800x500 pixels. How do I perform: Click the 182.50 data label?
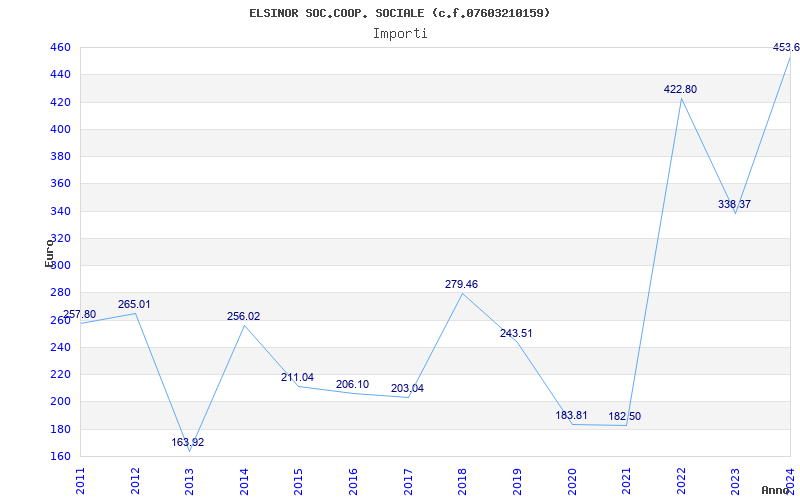(x=624, y=417)
